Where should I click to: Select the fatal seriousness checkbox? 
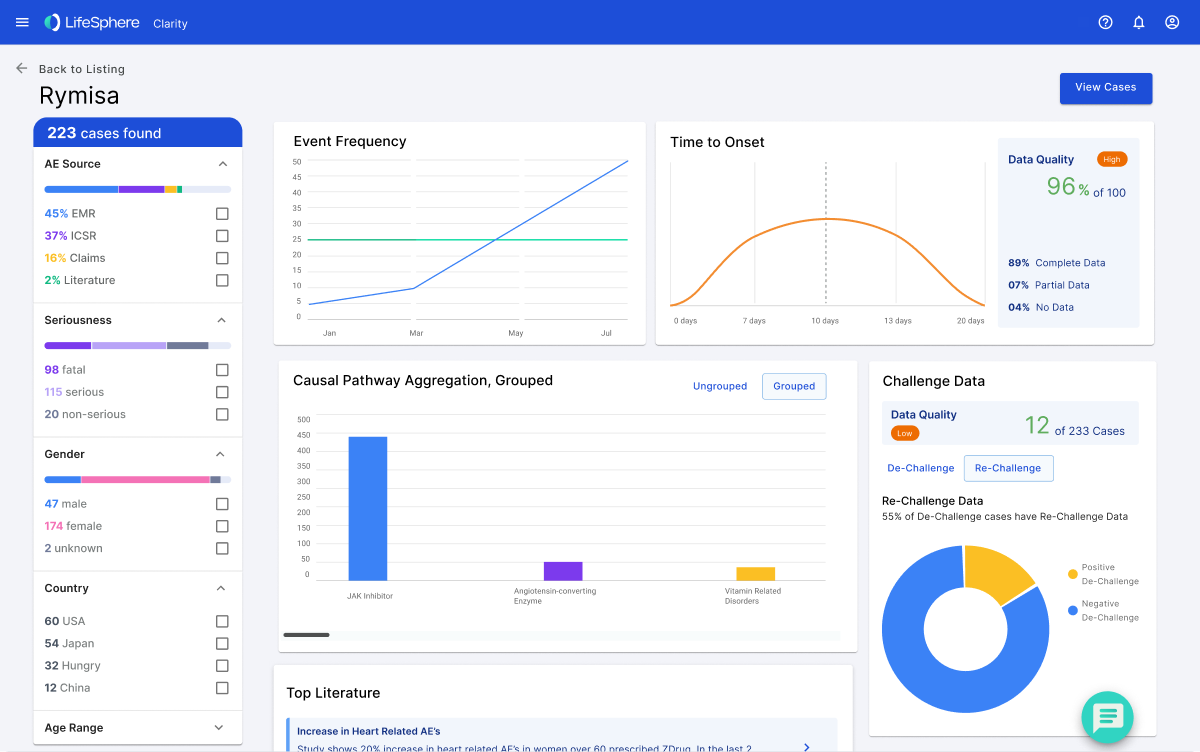point(222,370)
